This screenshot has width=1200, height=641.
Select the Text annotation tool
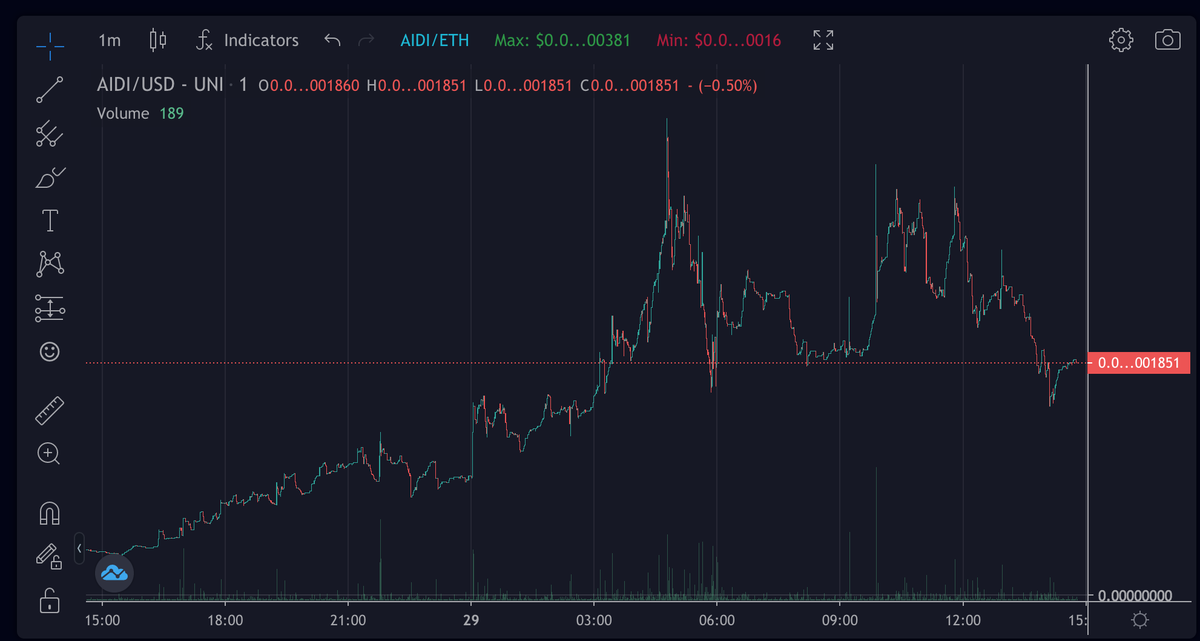49,220
